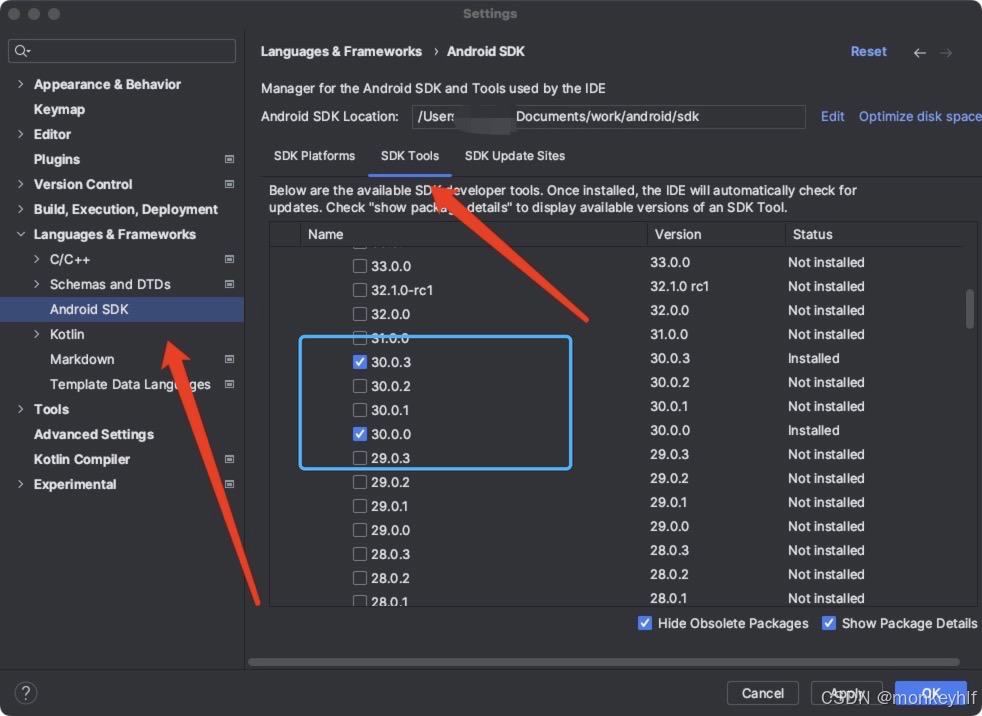This screenshot has width=982, height=716.
Task: Click the vertical scrollbar of SDK tools list
Action: pos(970,308)
